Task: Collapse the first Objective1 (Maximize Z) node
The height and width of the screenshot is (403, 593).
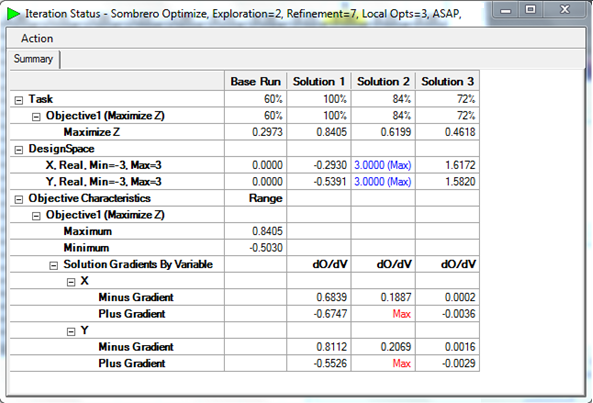Action: [x=36, y=117]
